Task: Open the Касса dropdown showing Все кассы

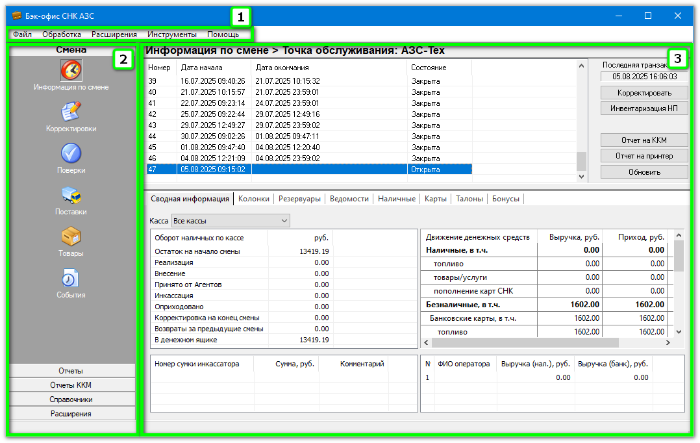Action: point(230,219)
